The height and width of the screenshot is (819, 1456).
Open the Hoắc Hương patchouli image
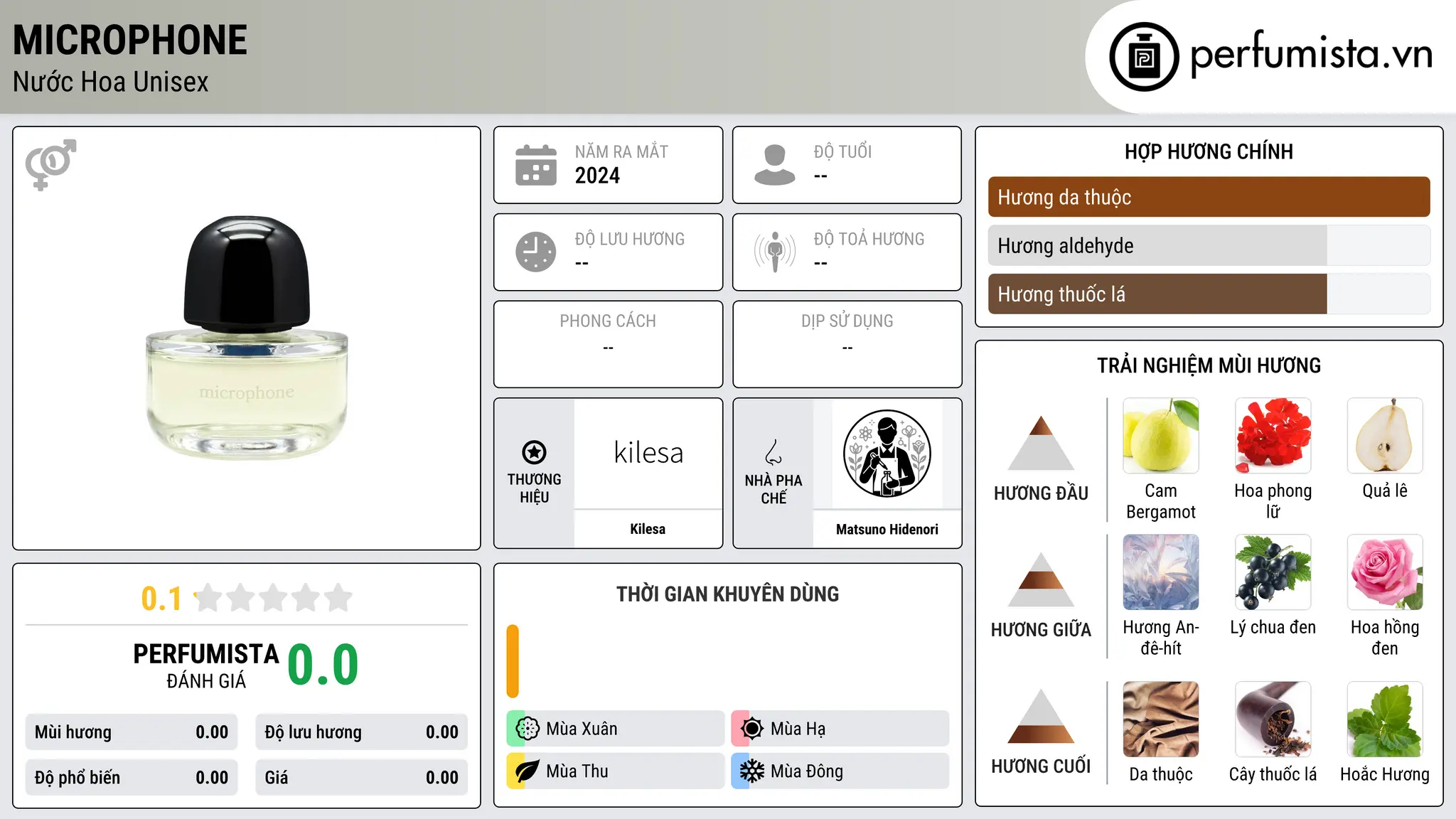[1385, 719]
